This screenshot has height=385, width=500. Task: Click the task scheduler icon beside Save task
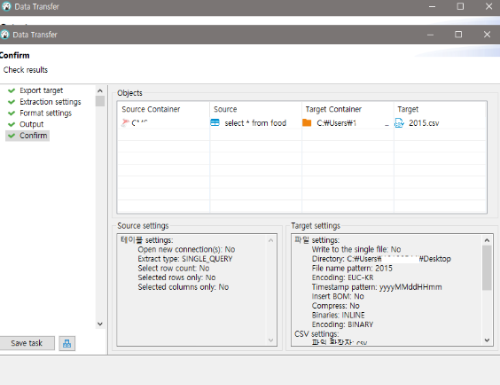pos(67,343)
